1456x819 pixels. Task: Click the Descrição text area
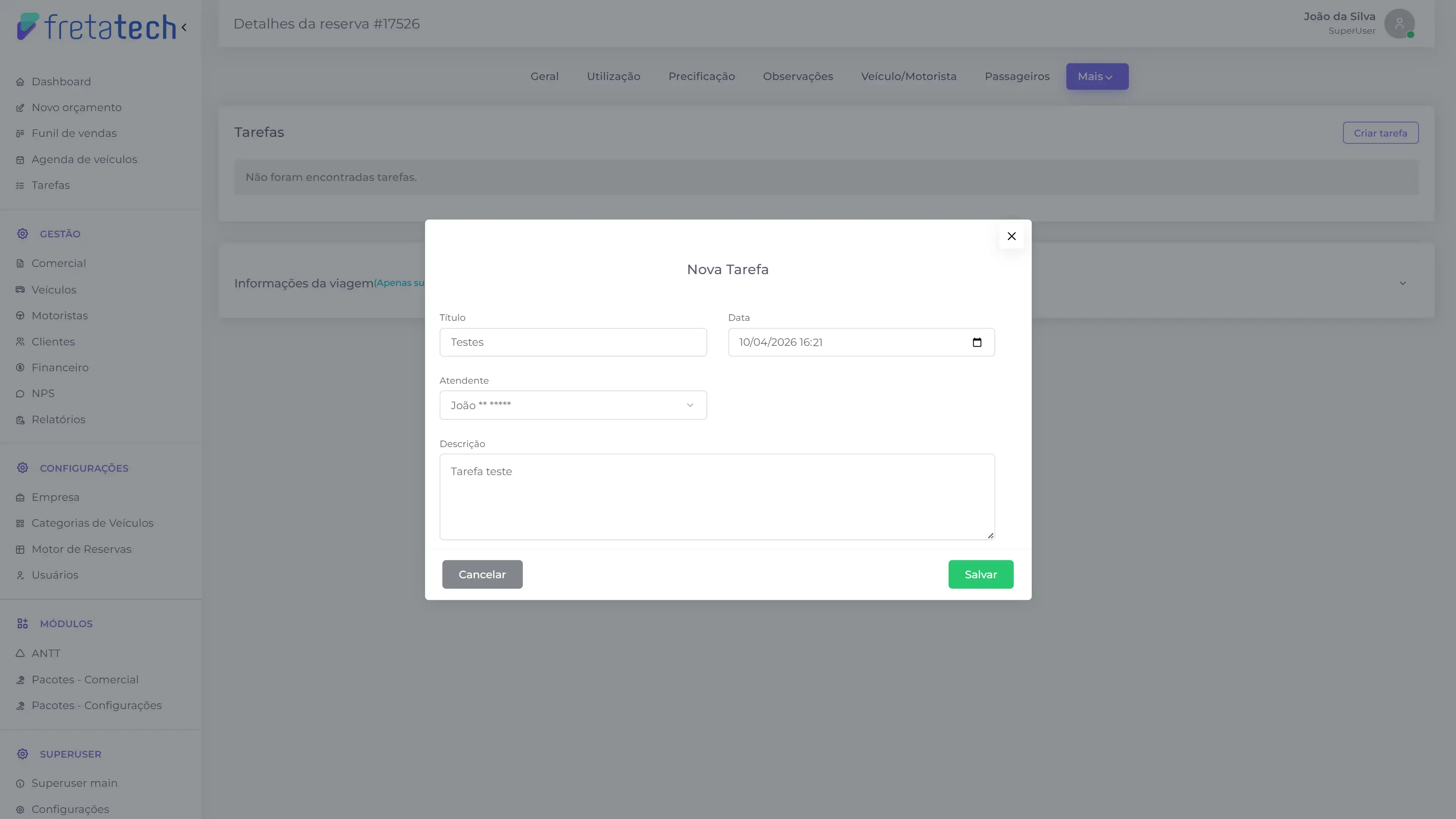[717, 497]
